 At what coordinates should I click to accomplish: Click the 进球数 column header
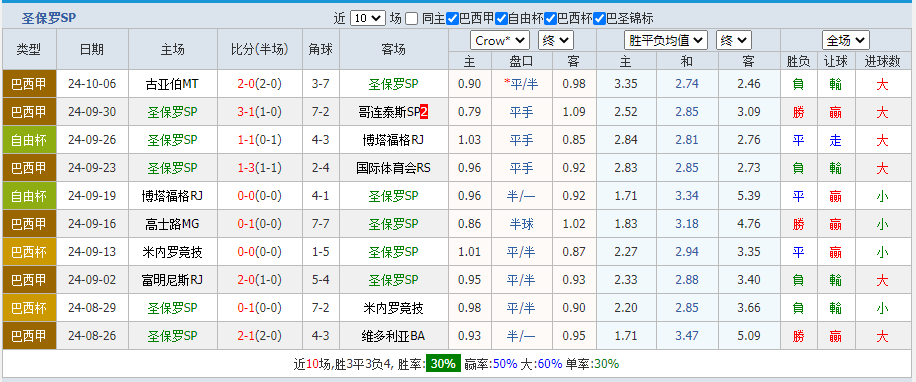(882, 61)
